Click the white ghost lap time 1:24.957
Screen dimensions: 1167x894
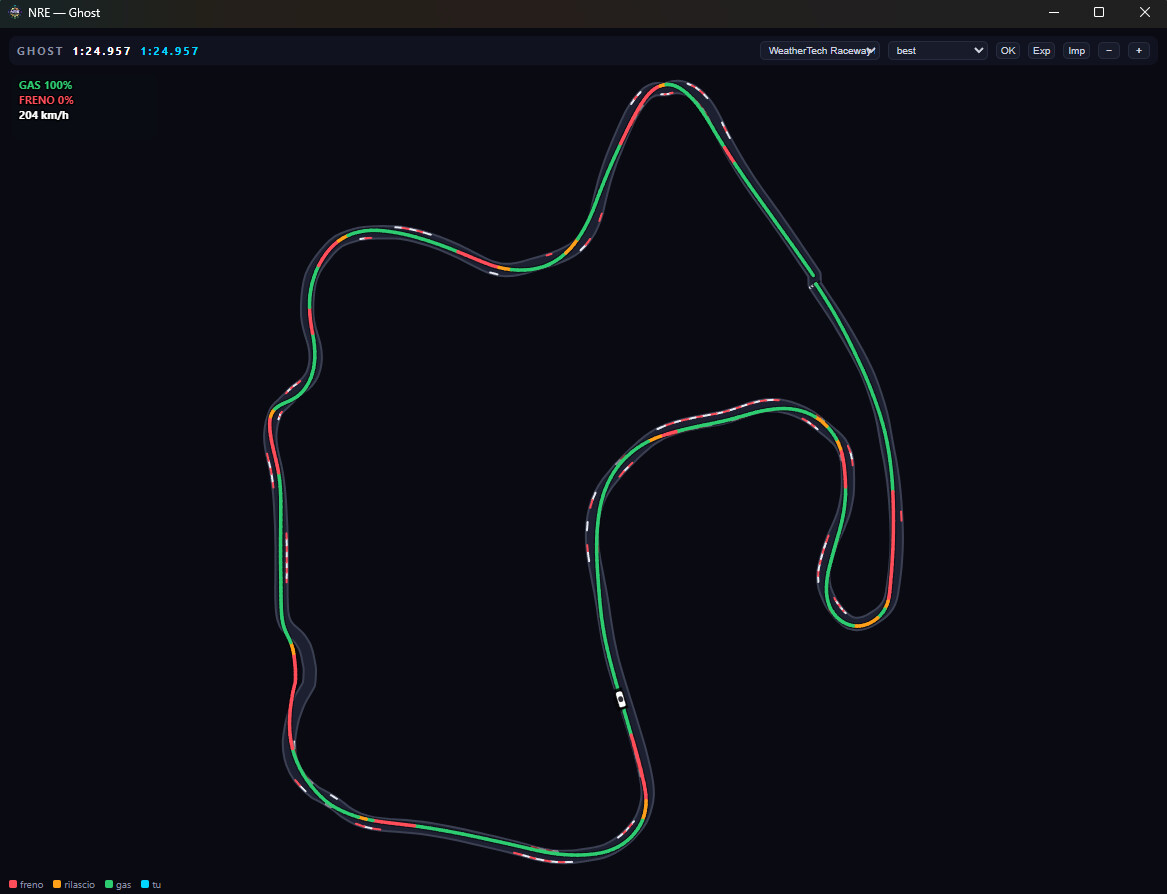(102, 51)
